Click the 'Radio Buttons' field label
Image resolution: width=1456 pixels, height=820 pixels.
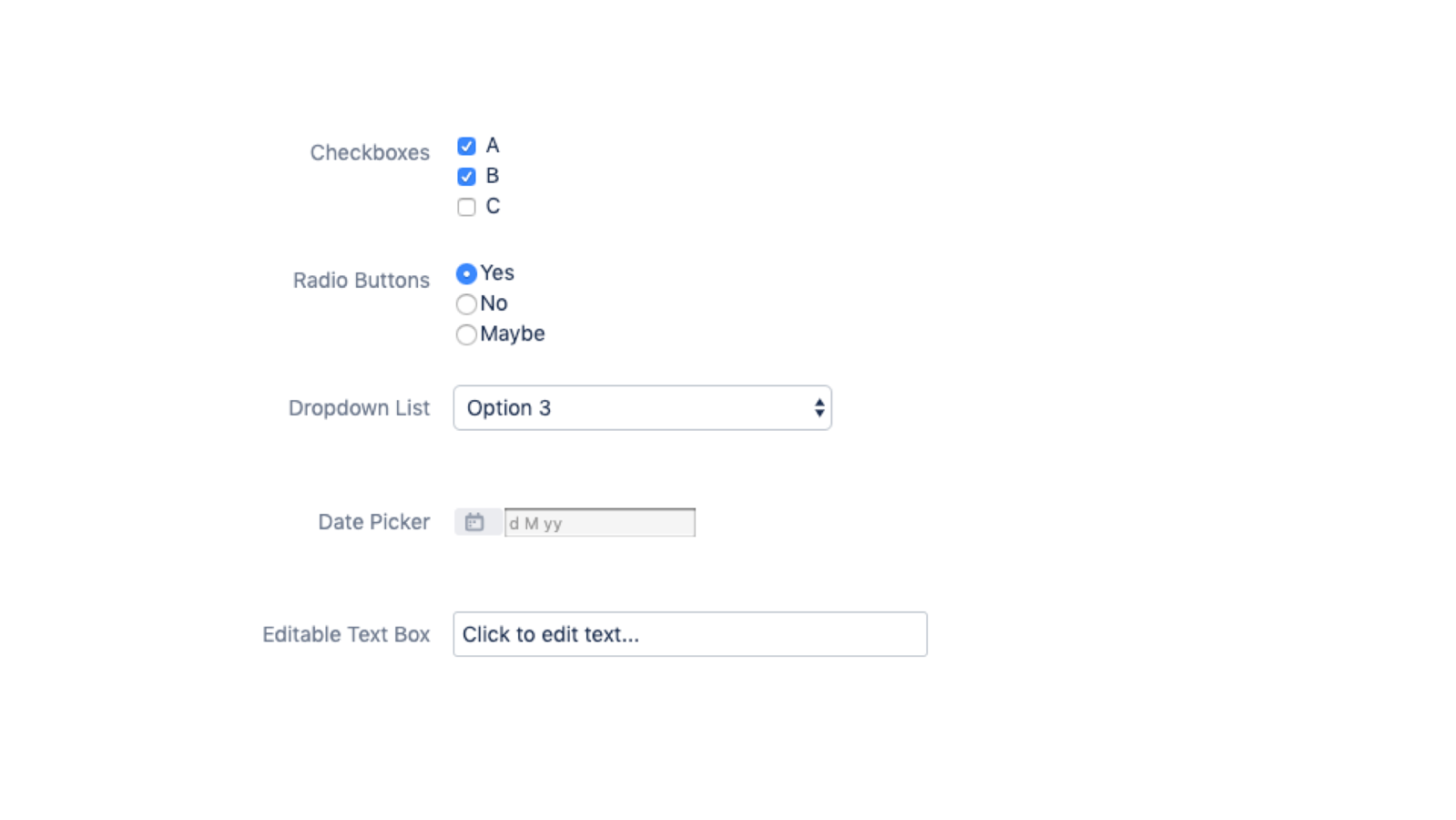click(361, 281)
